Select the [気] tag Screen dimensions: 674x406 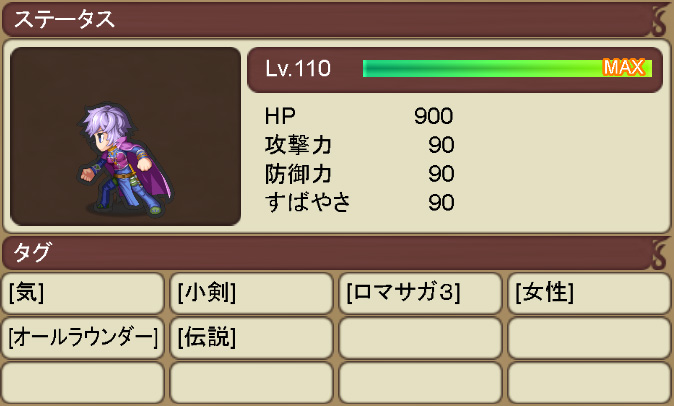tap(83, 293)
